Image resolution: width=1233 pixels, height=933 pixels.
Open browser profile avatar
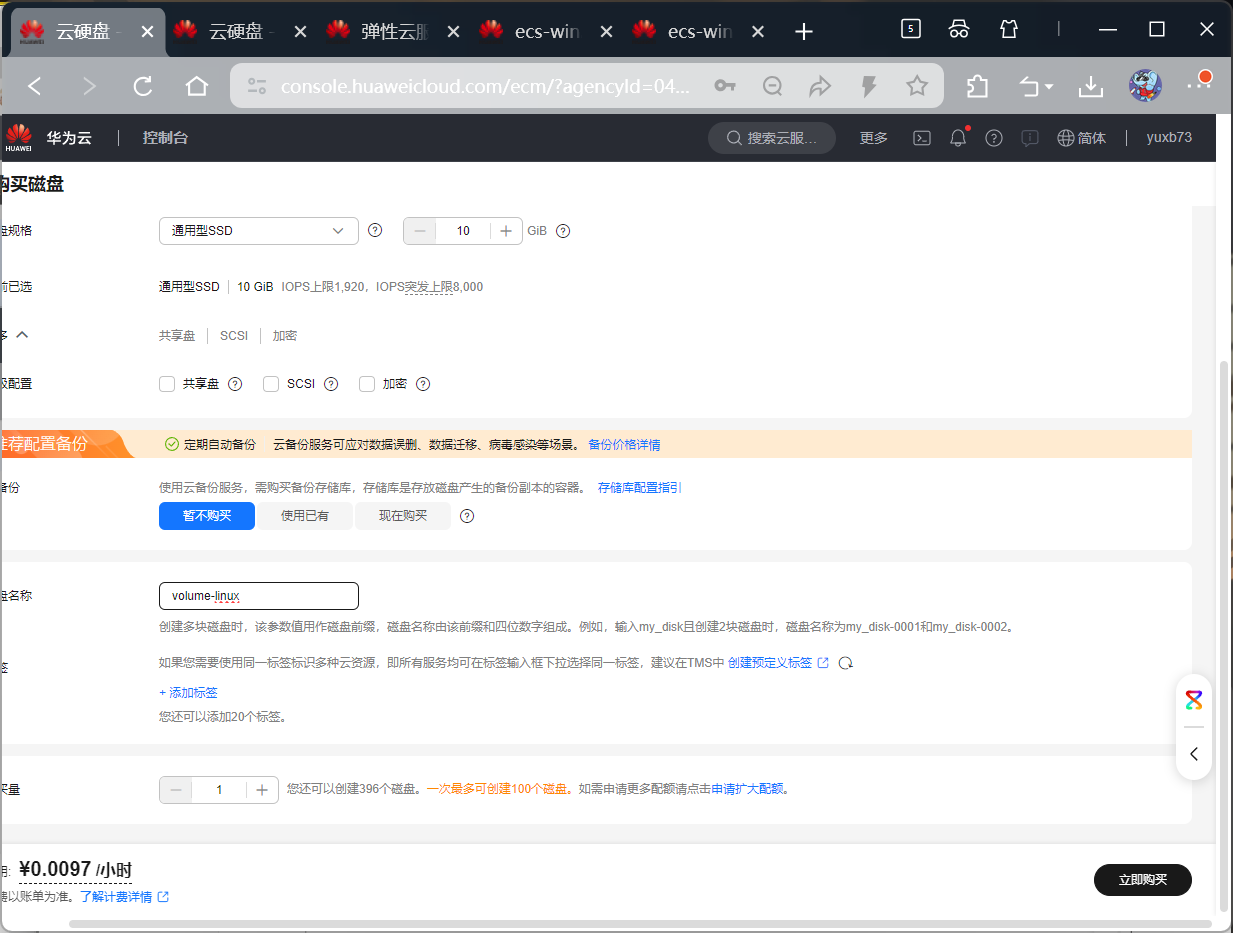[x=1145, y=86]
